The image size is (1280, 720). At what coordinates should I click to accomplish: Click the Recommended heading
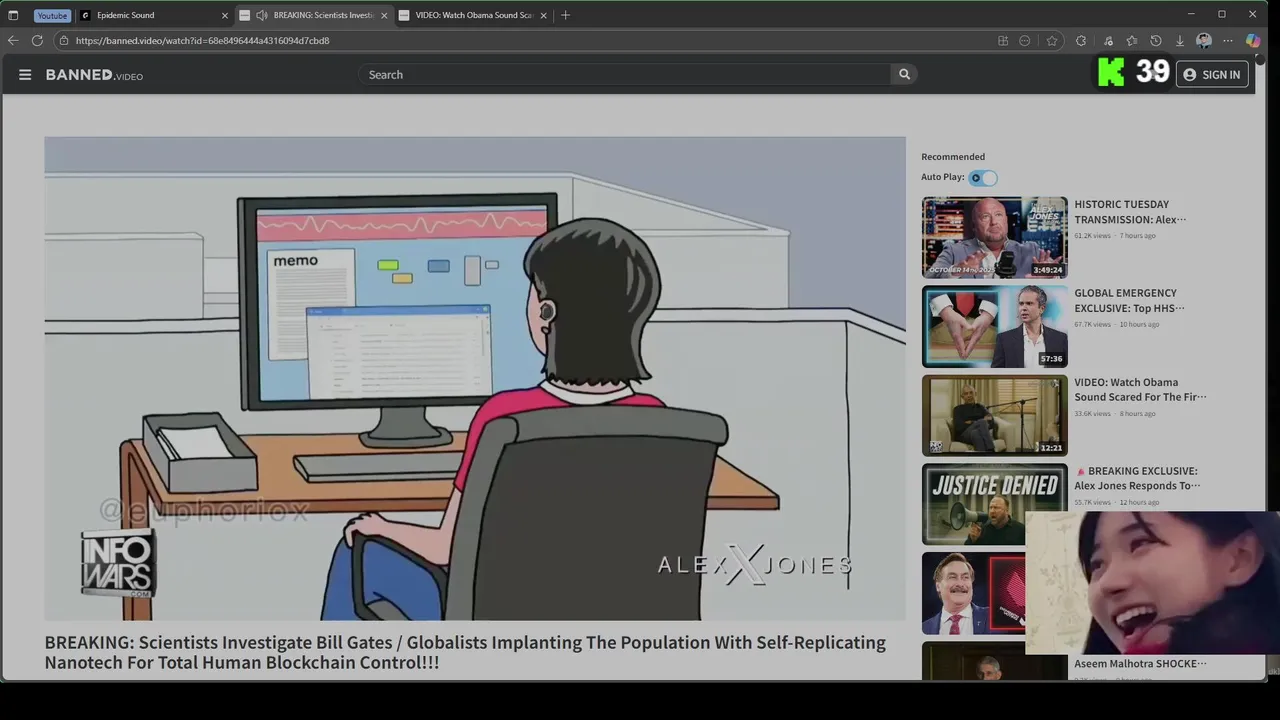pos(953,157)
